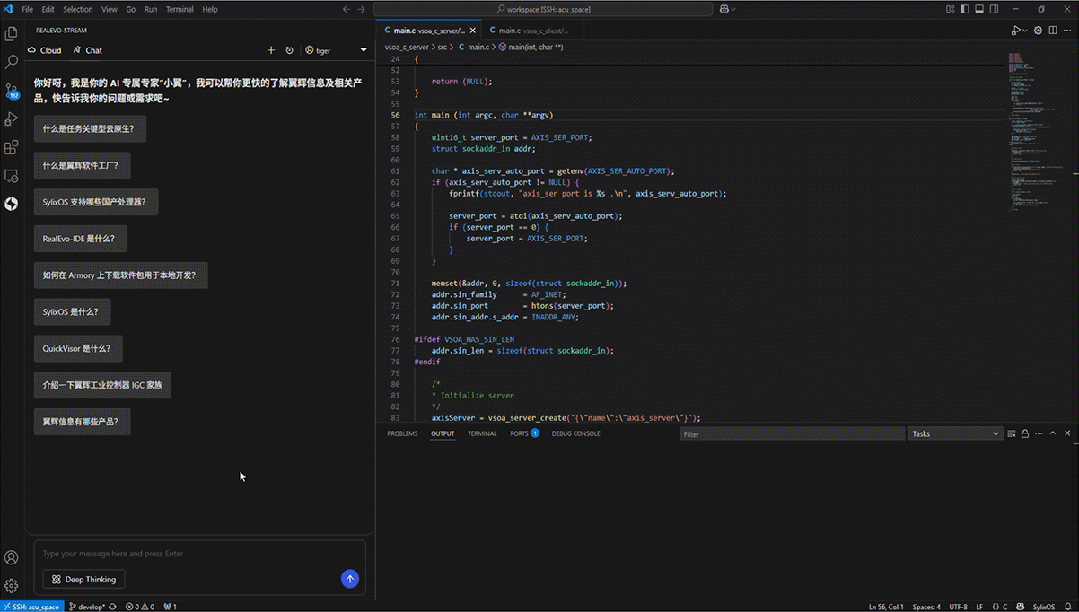
Task: Click the Copilot status icon in the status bar
Action: point(1021,606)
